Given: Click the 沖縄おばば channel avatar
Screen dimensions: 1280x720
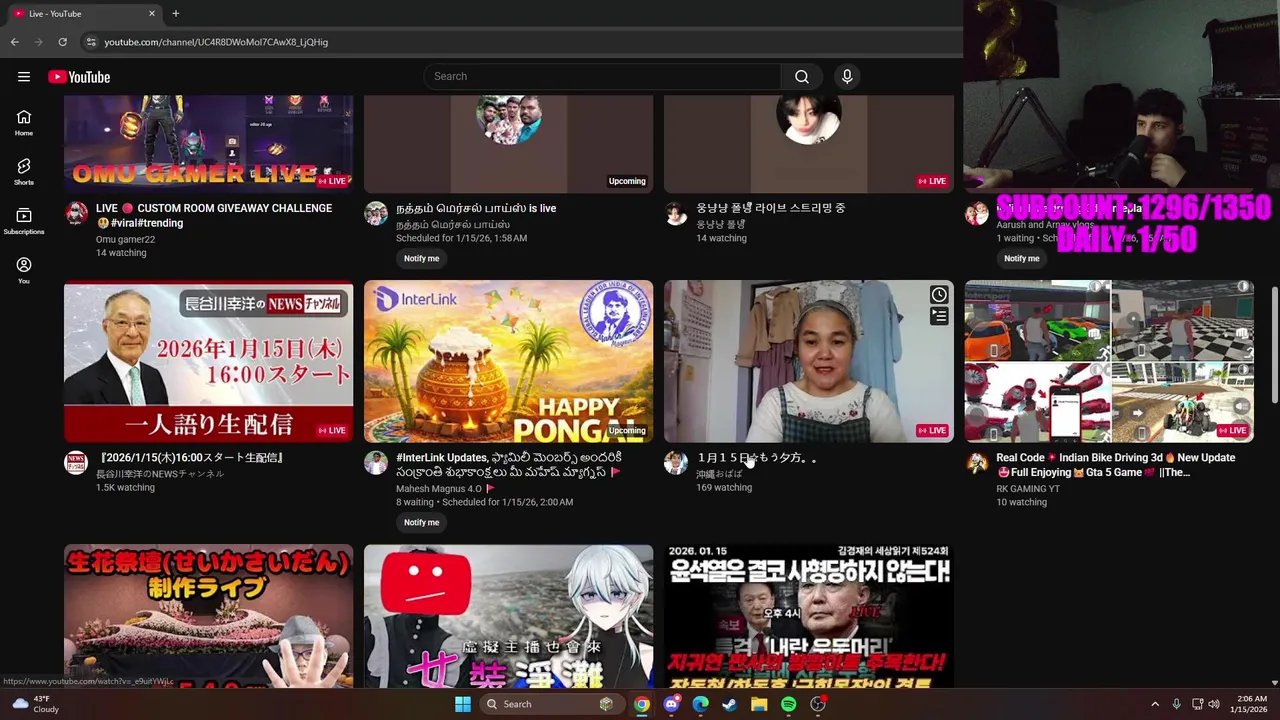Looking at the screenshot, I should [x=676, y=462].
